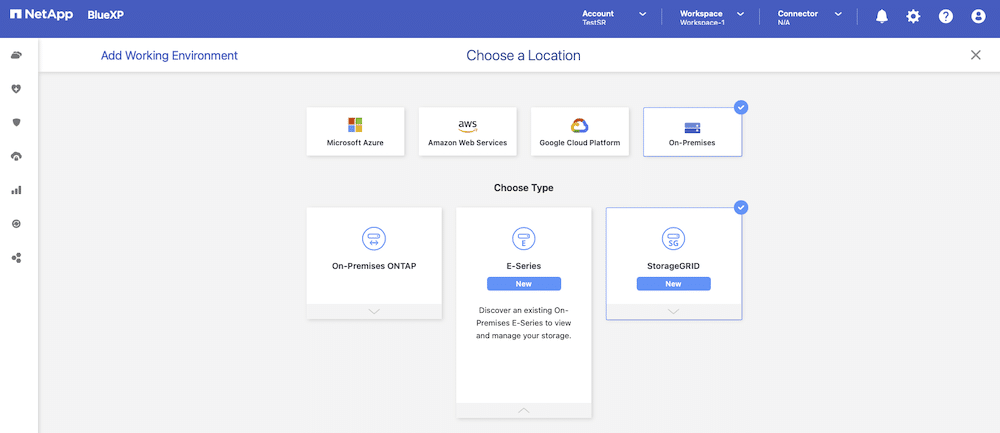1000x433 pixels.
Task: Open the Connector dropdown
Action: tap(809, 17)
